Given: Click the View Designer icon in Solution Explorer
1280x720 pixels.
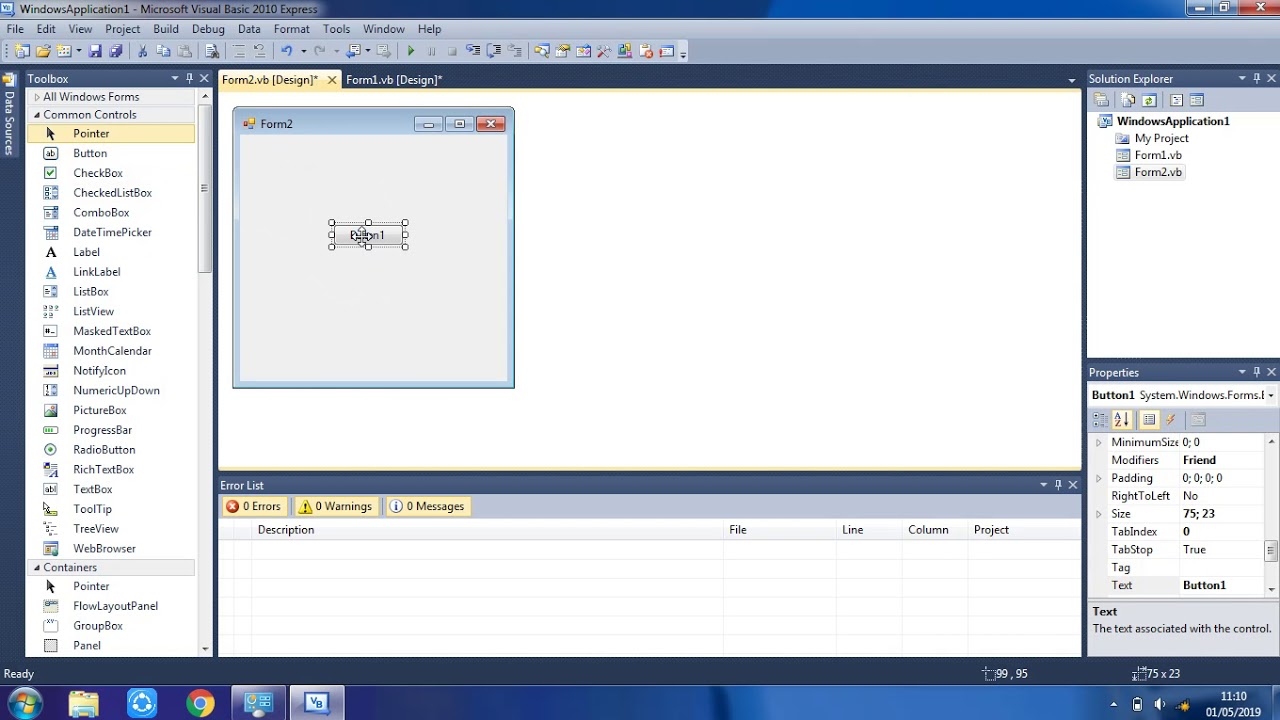Looking at the screenshot, I should pyautogui.click(x=1197, y=100).
